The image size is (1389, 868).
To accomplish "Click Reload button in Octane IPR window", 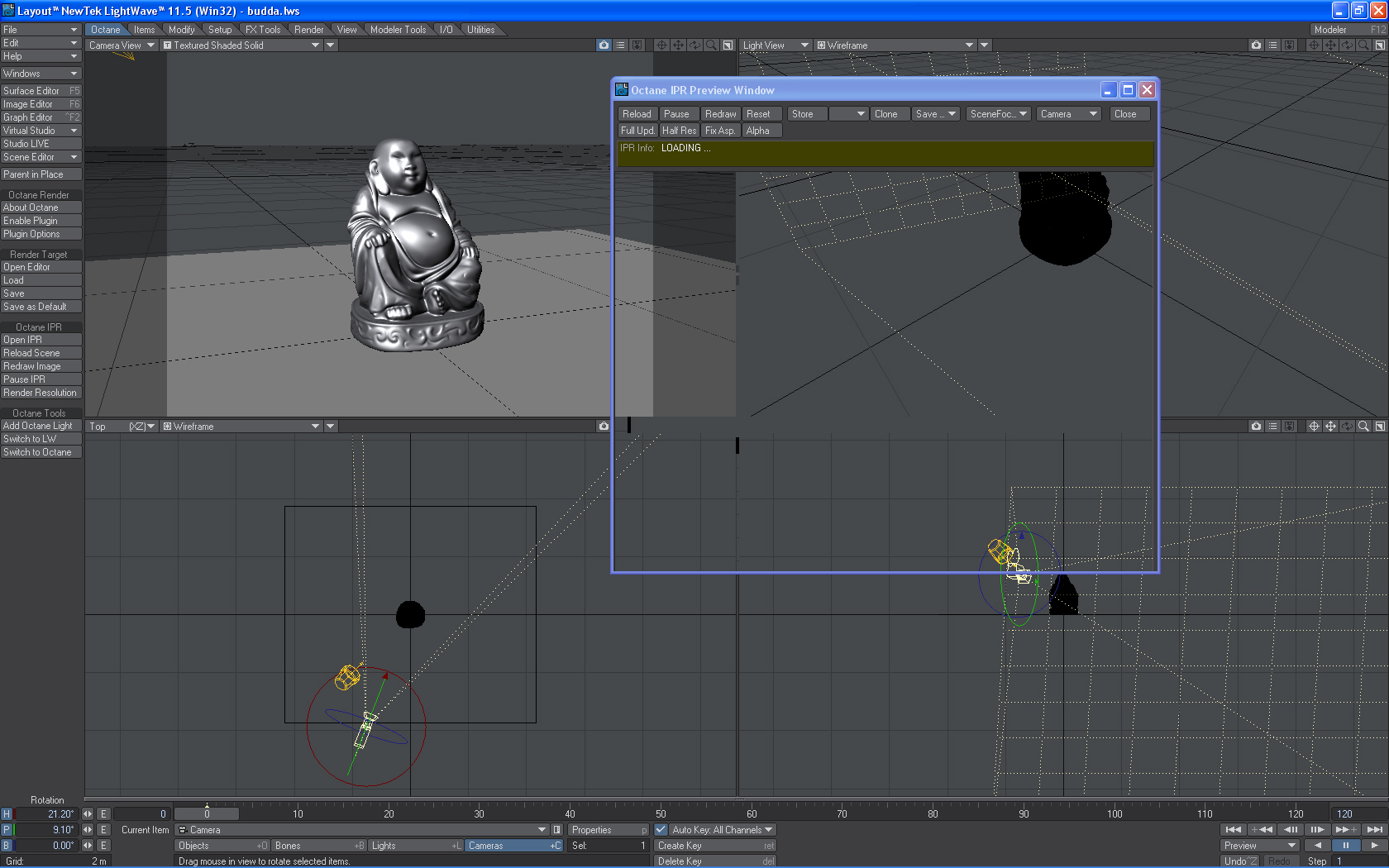I will (x=637, y=114).
